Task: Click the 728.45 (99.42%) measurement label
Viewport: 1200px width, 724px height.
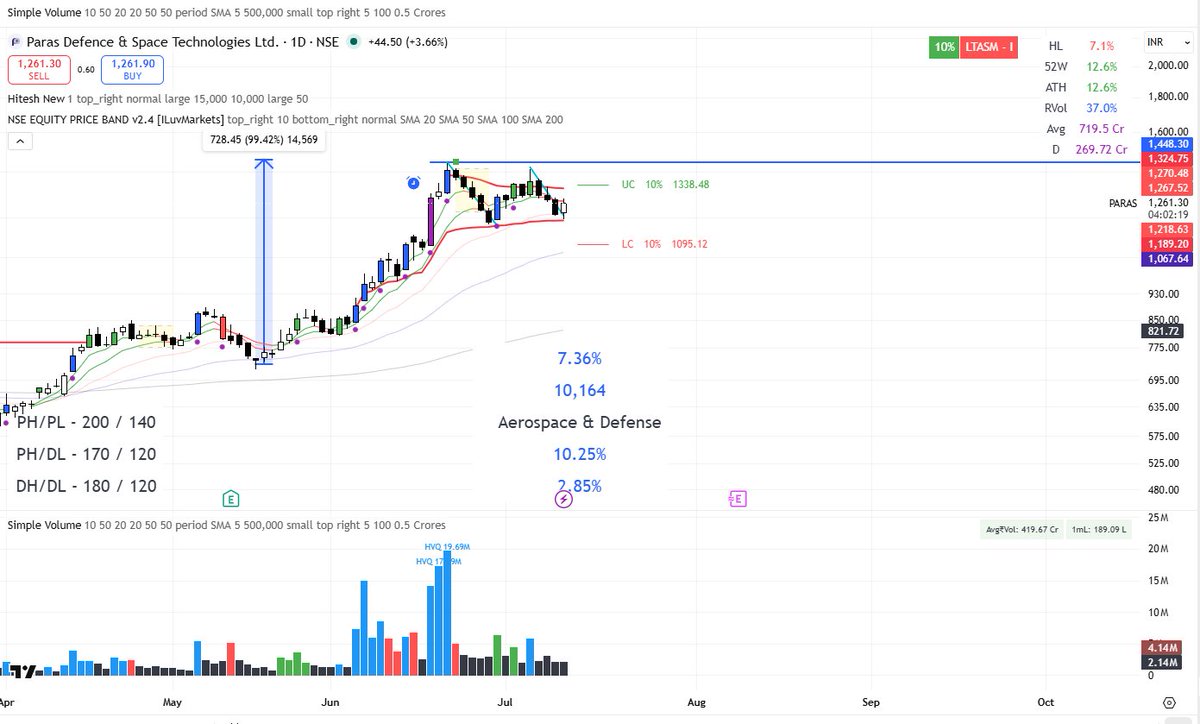Action: pyautogui.click(x=264, y=141)
